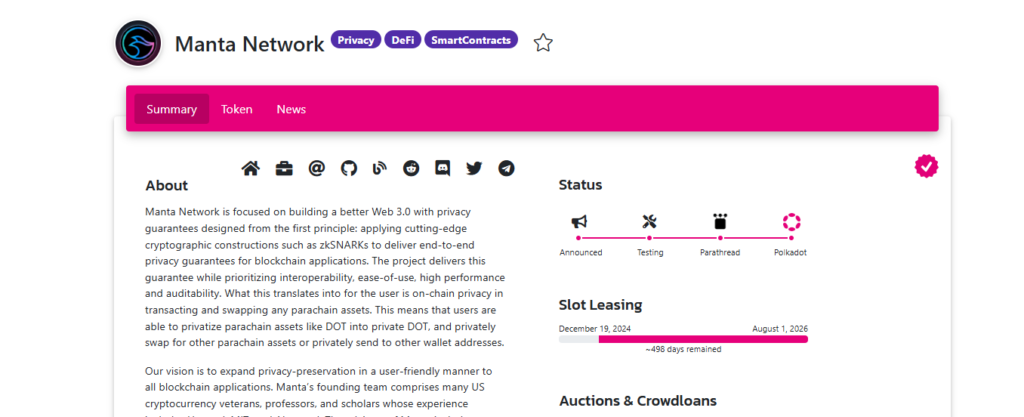Viewport: 1024px width, 417px height.
Task: Switch to the Token tab
Action: (236, 109)
